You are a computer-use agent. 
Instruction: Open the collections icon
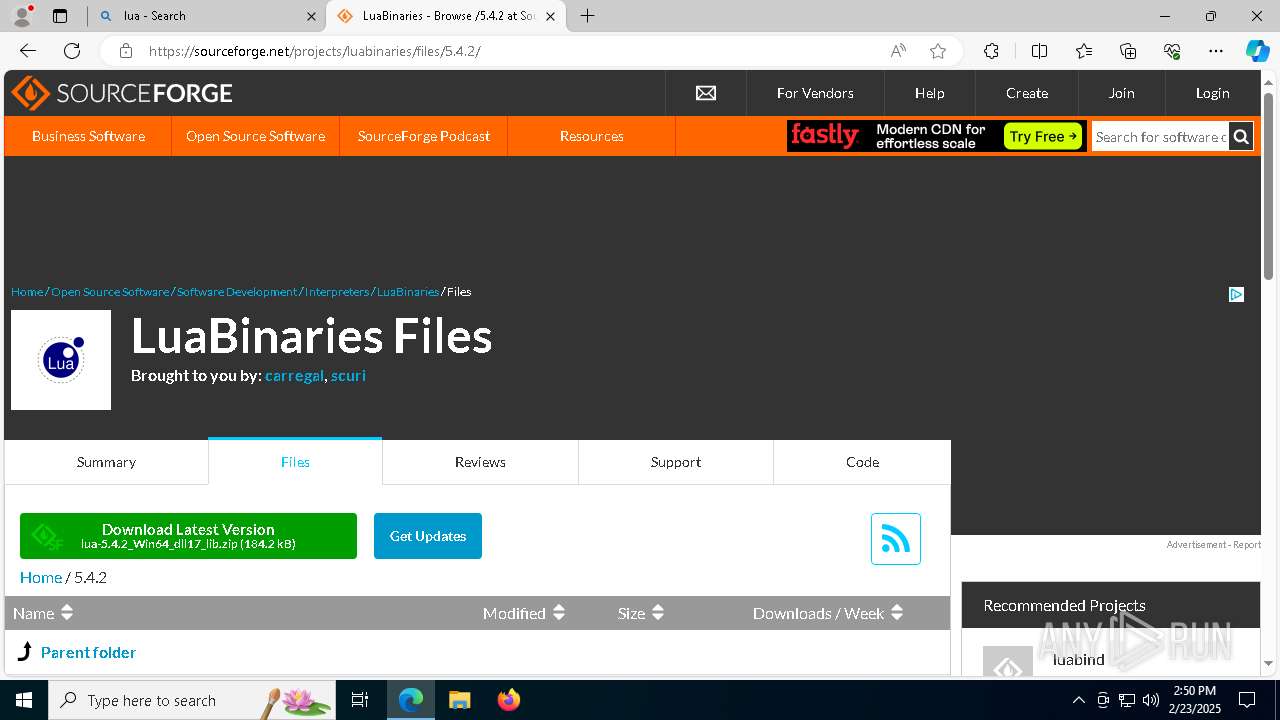(1128, 51)
